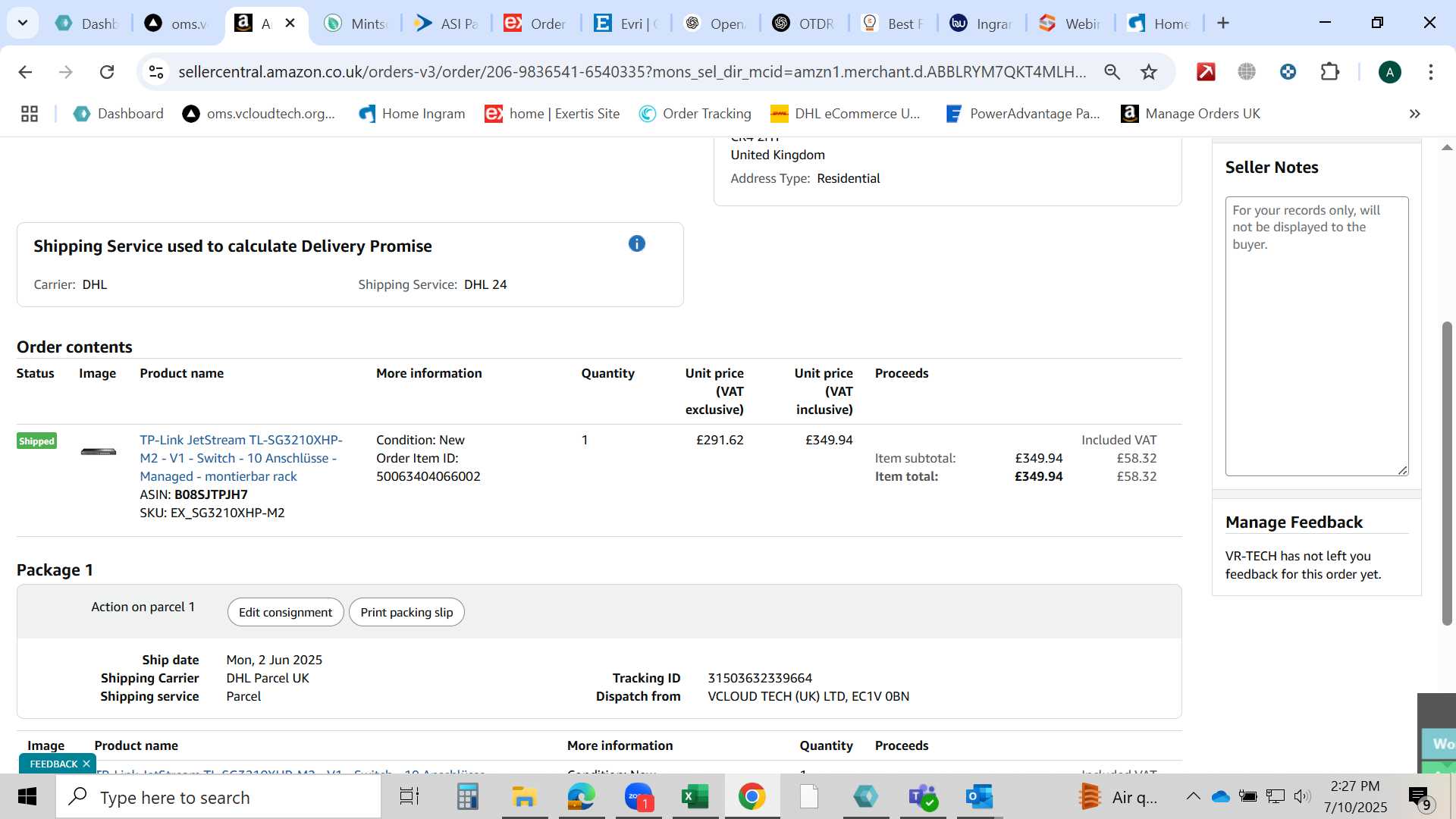The image size is (1456, 819).
Task: Open the tab search dropdown arrow
Action: pos(23,23)
